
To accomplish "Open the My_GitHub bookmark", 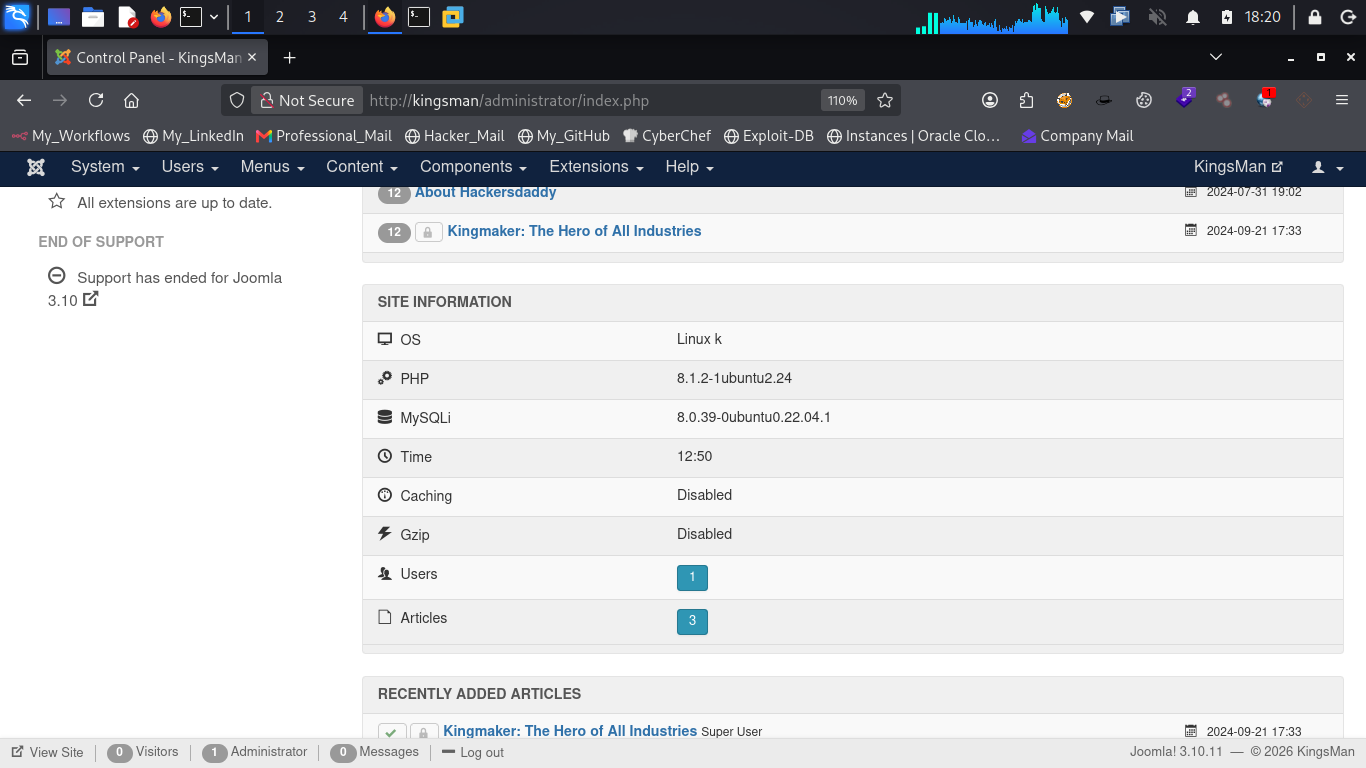I will tap(563, 136).
